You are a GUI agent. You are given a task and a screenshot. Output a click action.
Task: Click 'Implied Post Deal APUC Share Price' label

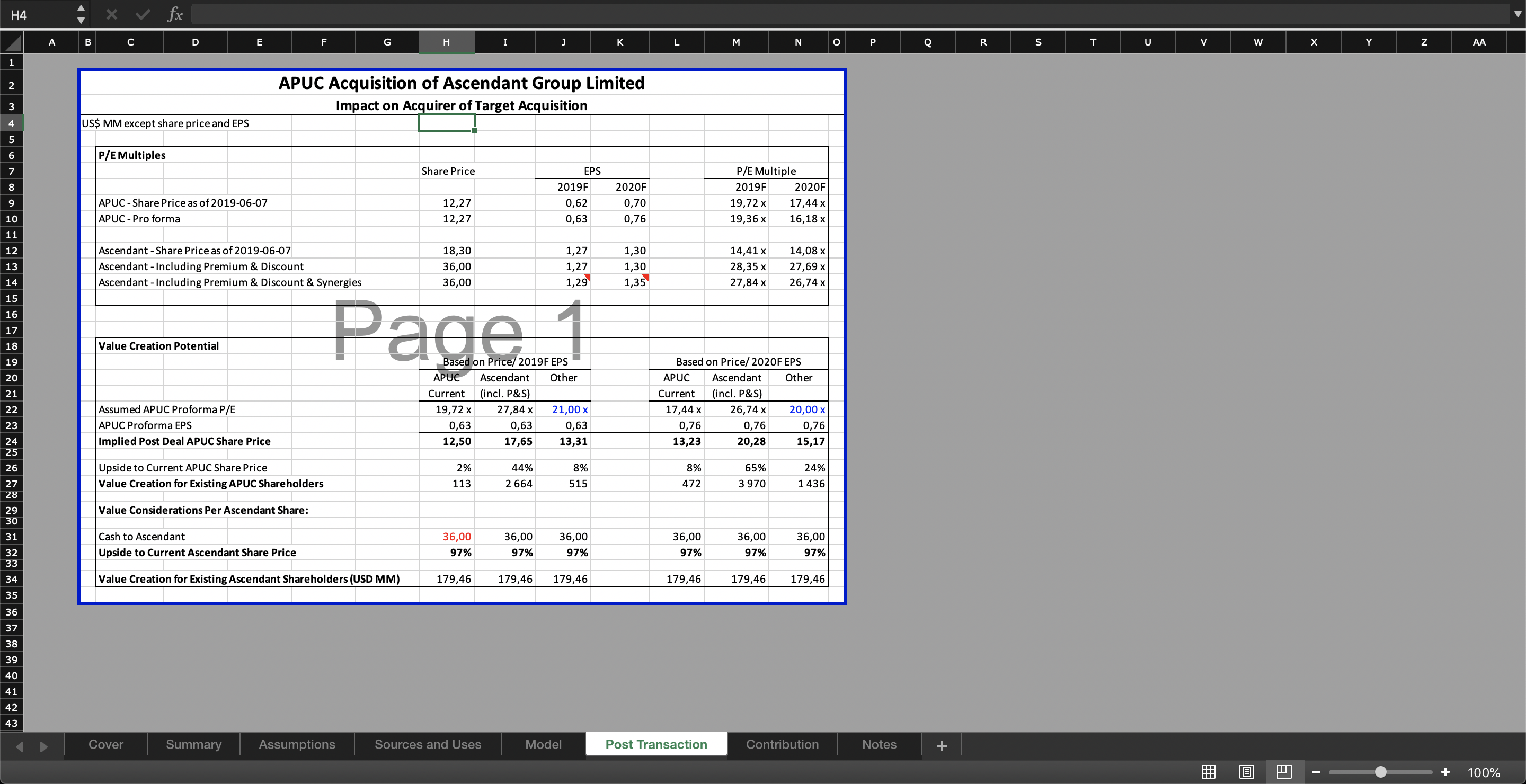(184, 441)
